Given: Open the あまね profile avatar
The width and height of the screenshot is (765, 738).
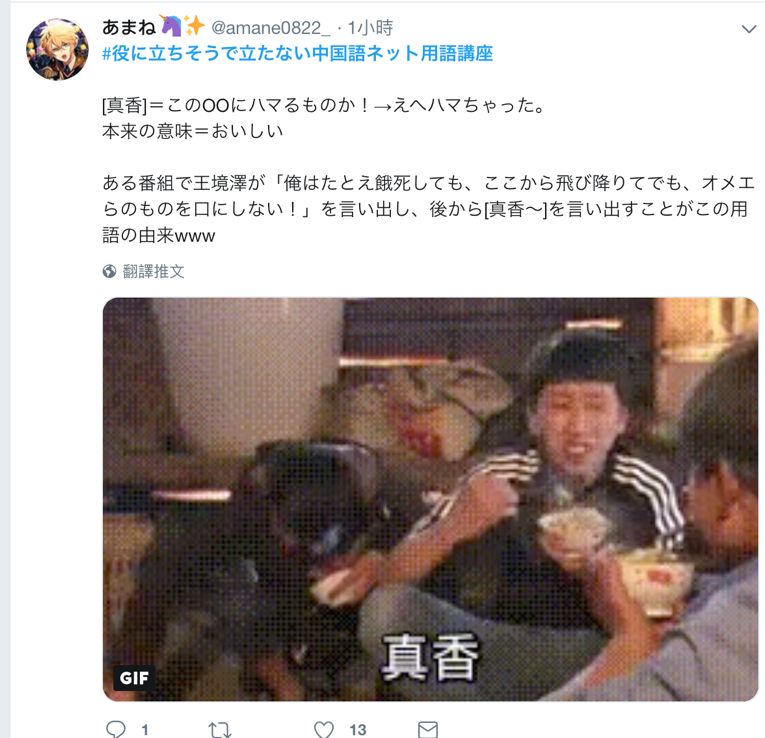Looking at the screenshot, I should point(57,49).
